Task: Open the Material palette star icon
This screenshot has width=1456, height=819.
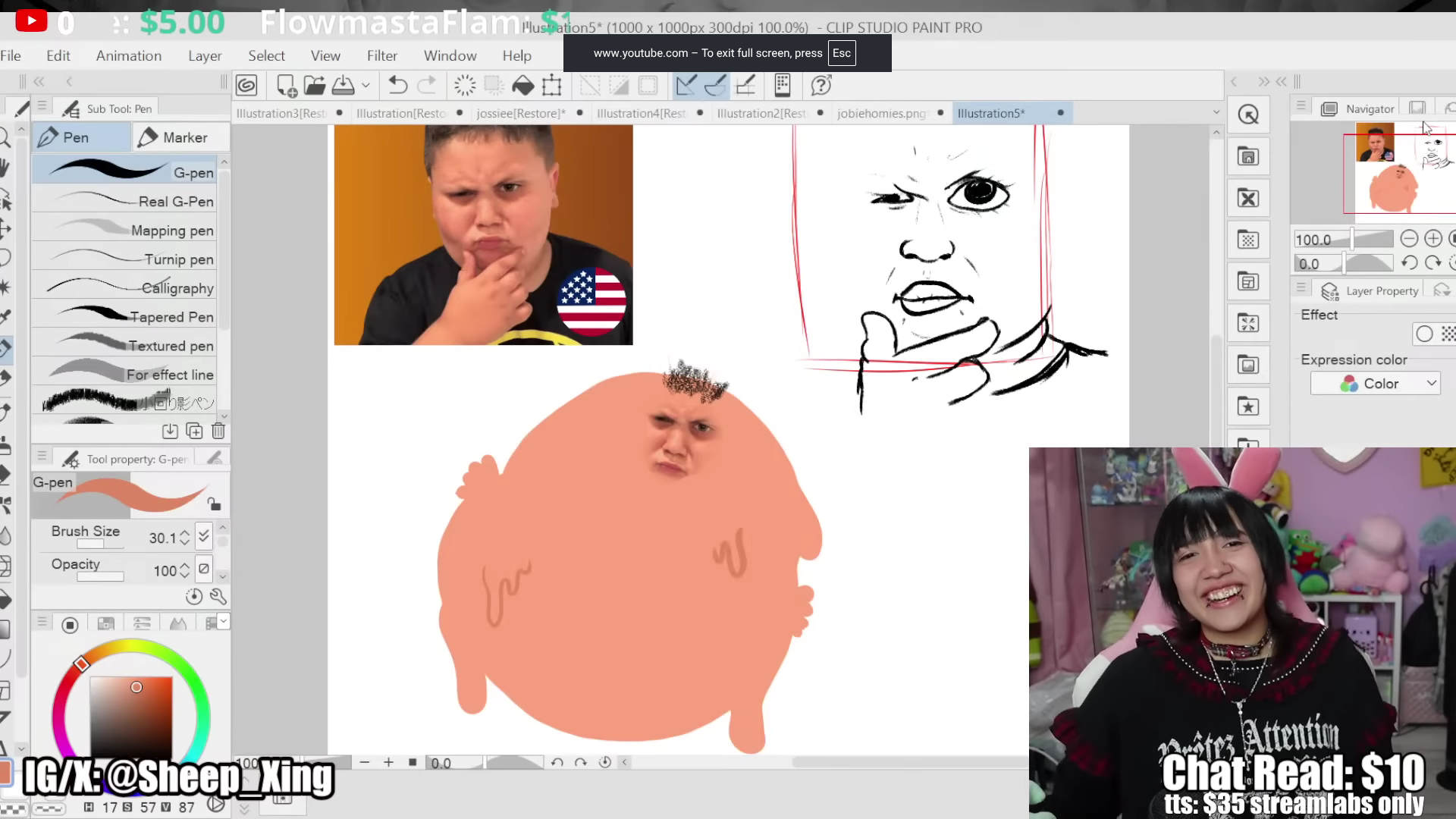Action: [x=1248, y=406]
